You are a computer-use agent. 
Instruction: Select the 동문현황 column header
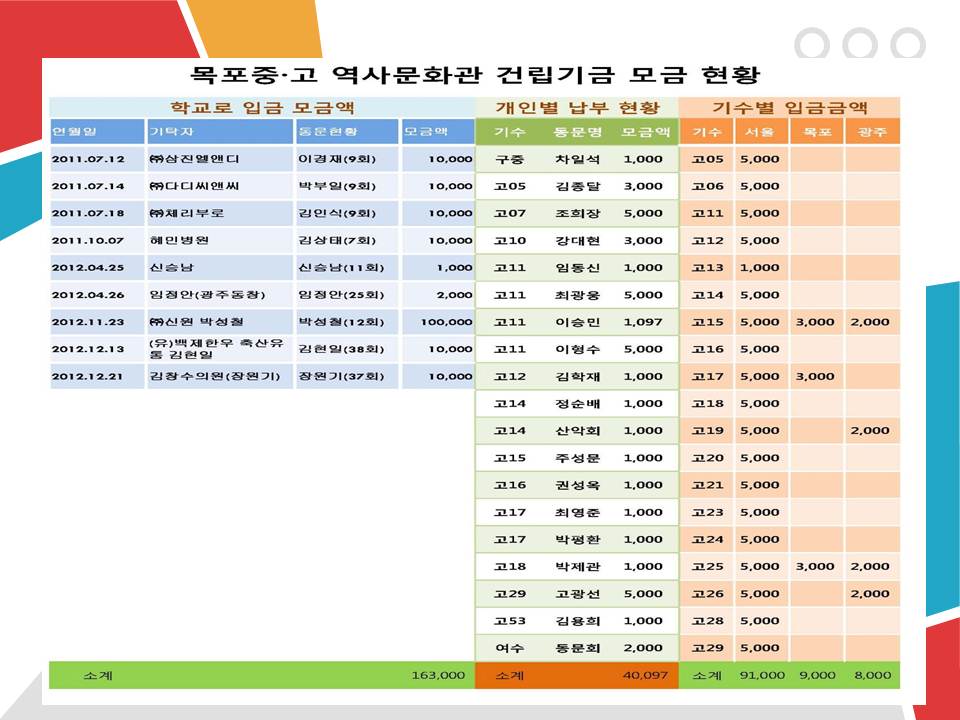(346, 132)
